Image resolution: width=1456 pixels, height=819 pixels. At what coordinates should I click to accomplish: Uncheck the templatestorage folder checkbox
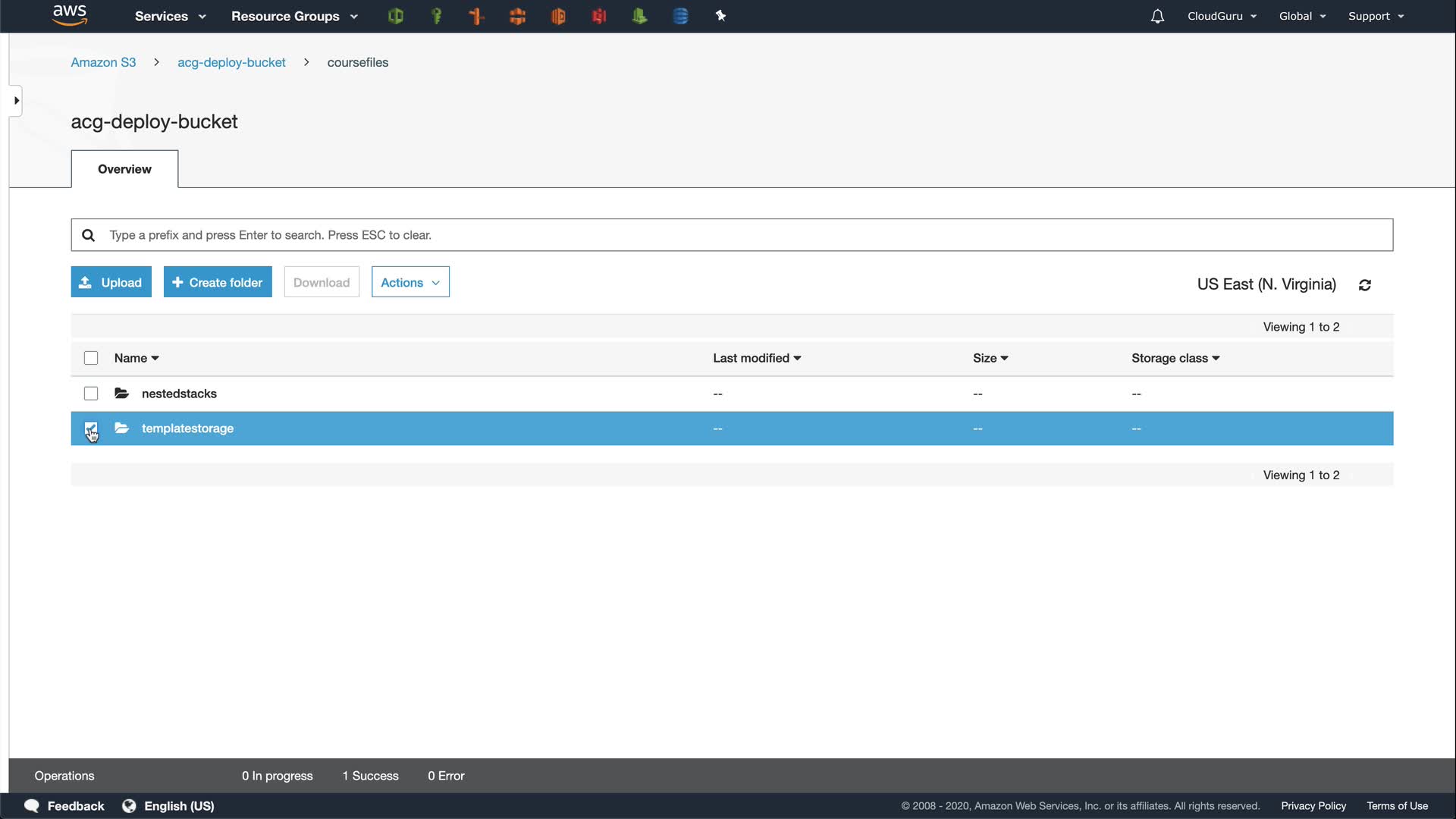point(91,428)
